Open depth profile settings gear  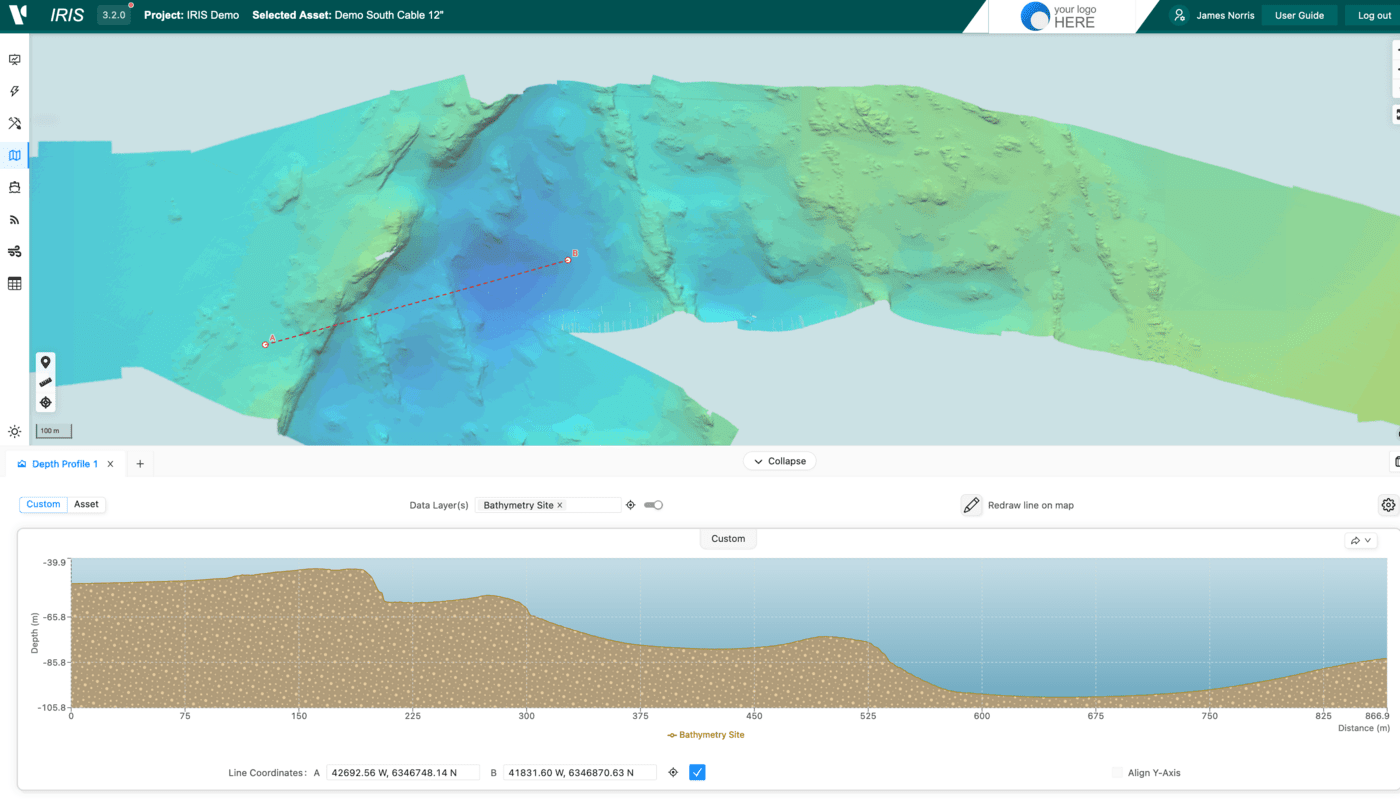coord(1388,505)
